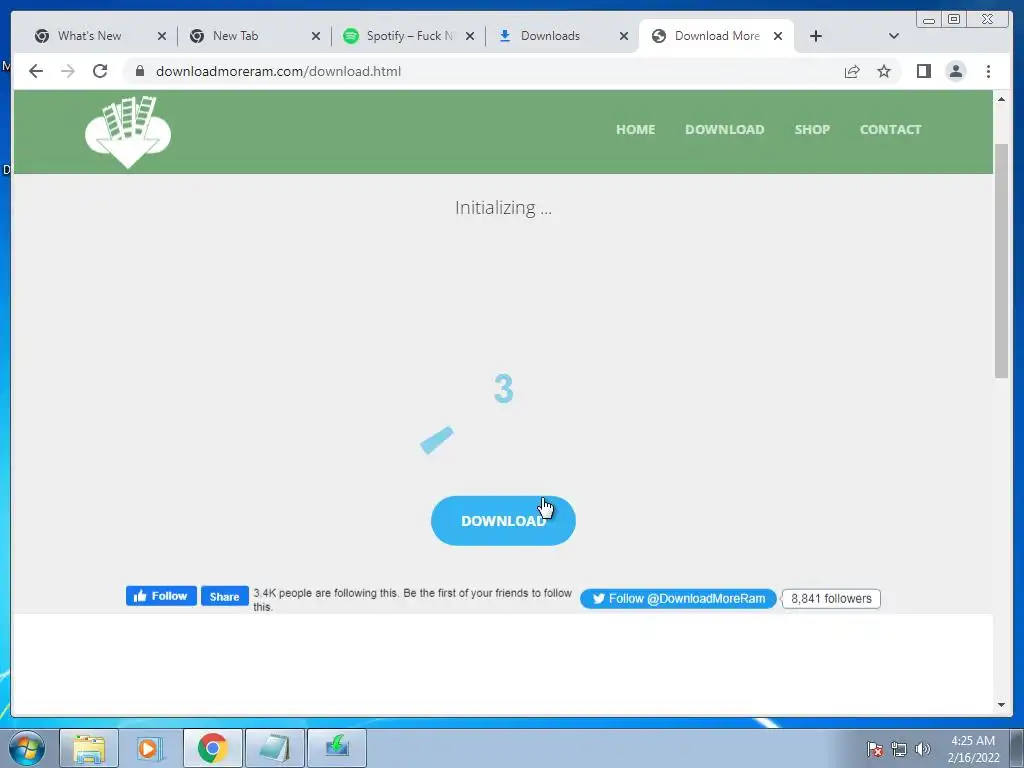Click the blue DOWNLOAD button
The height and width of the screenshot is (768, 1024).
(x=503, y=520)
